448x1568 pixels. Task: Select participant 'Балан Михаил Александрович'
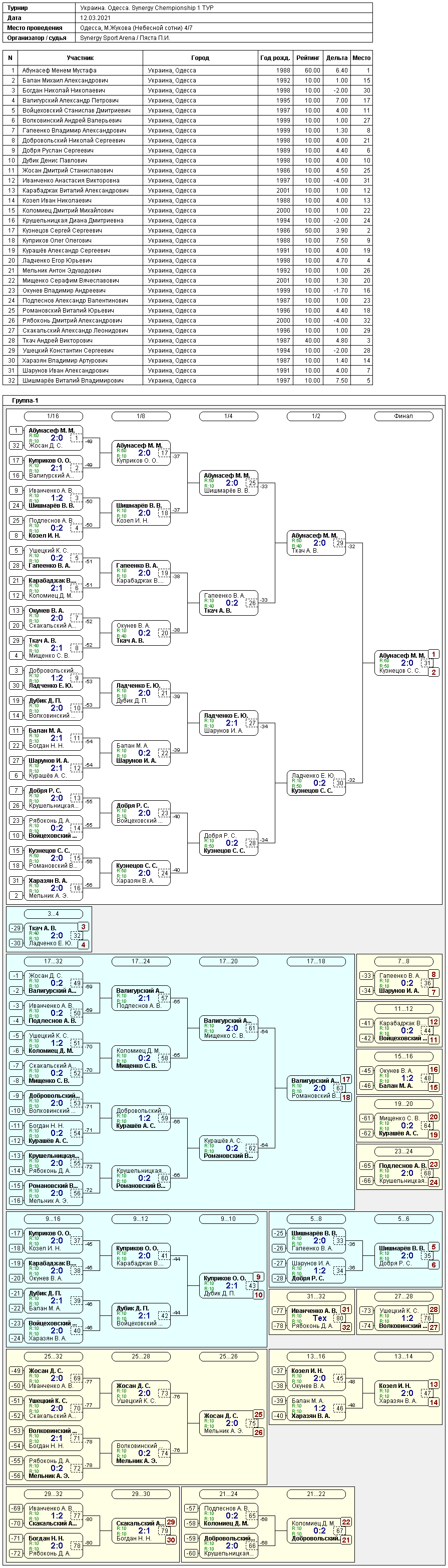coord(65,81)
